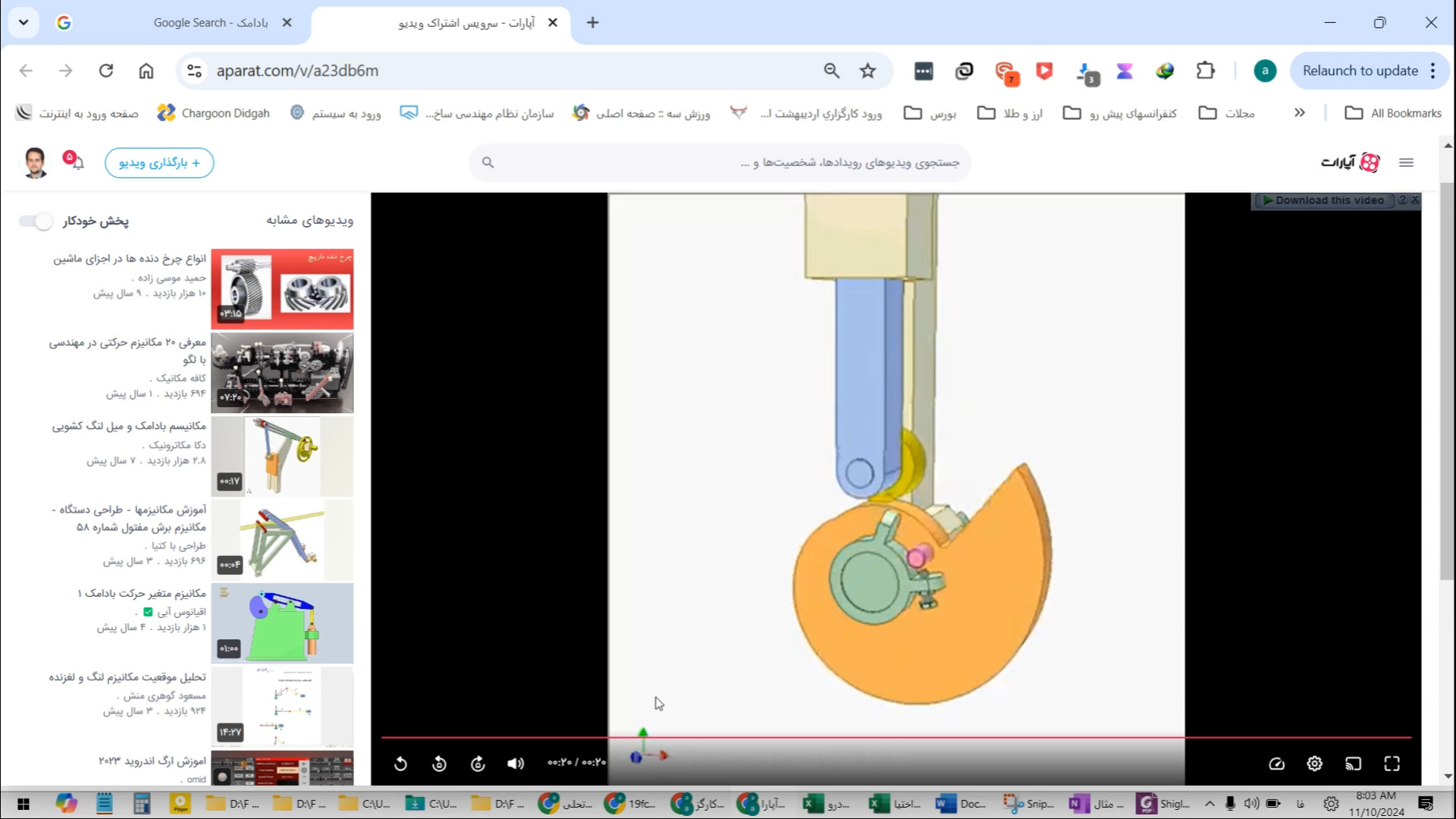
Task: Skip forward ten seconds in the player
Action: click(478, 764)
